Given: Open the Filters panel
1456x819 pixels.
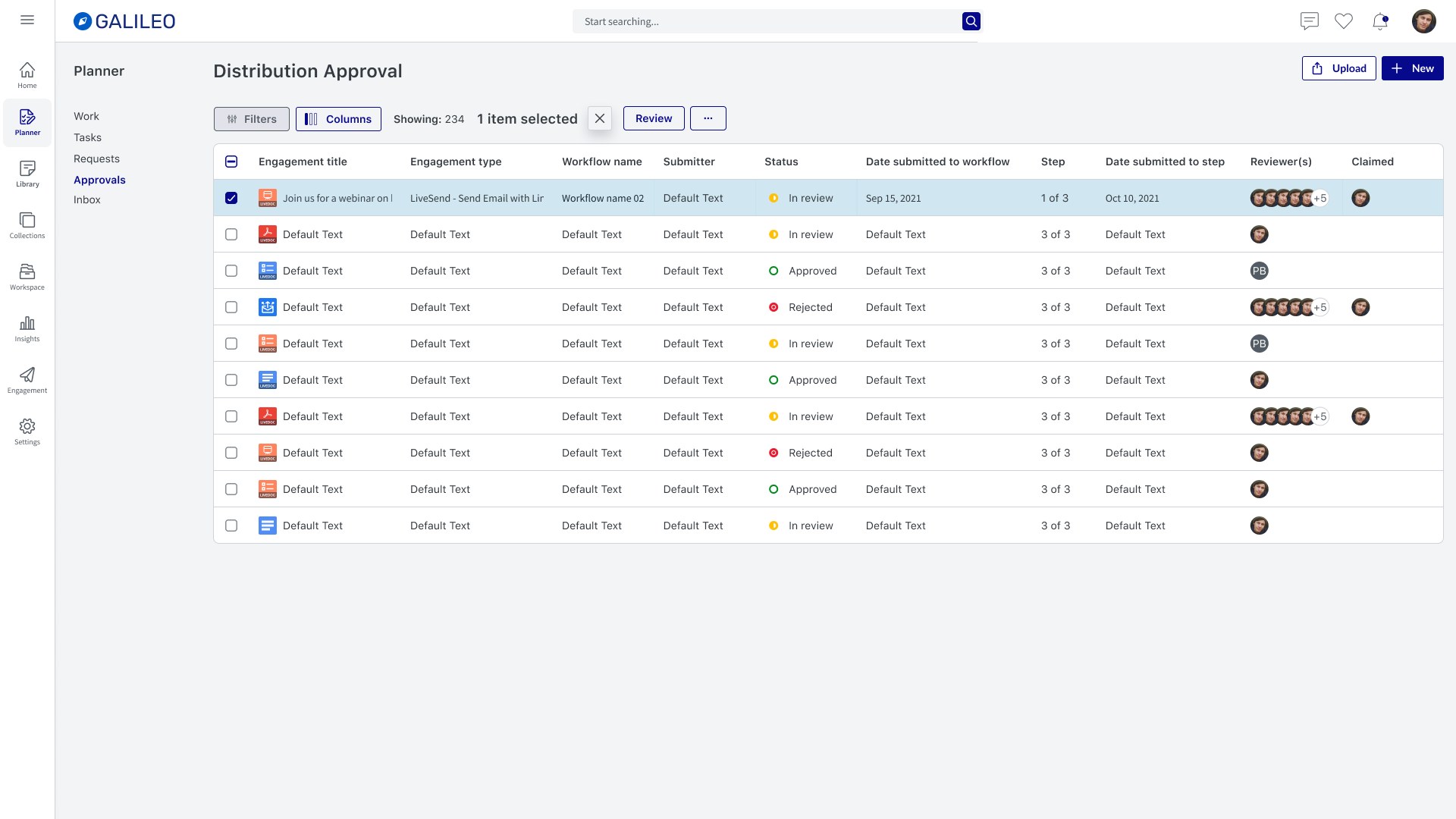Looking at the screenshot, I should coord(252,119).
